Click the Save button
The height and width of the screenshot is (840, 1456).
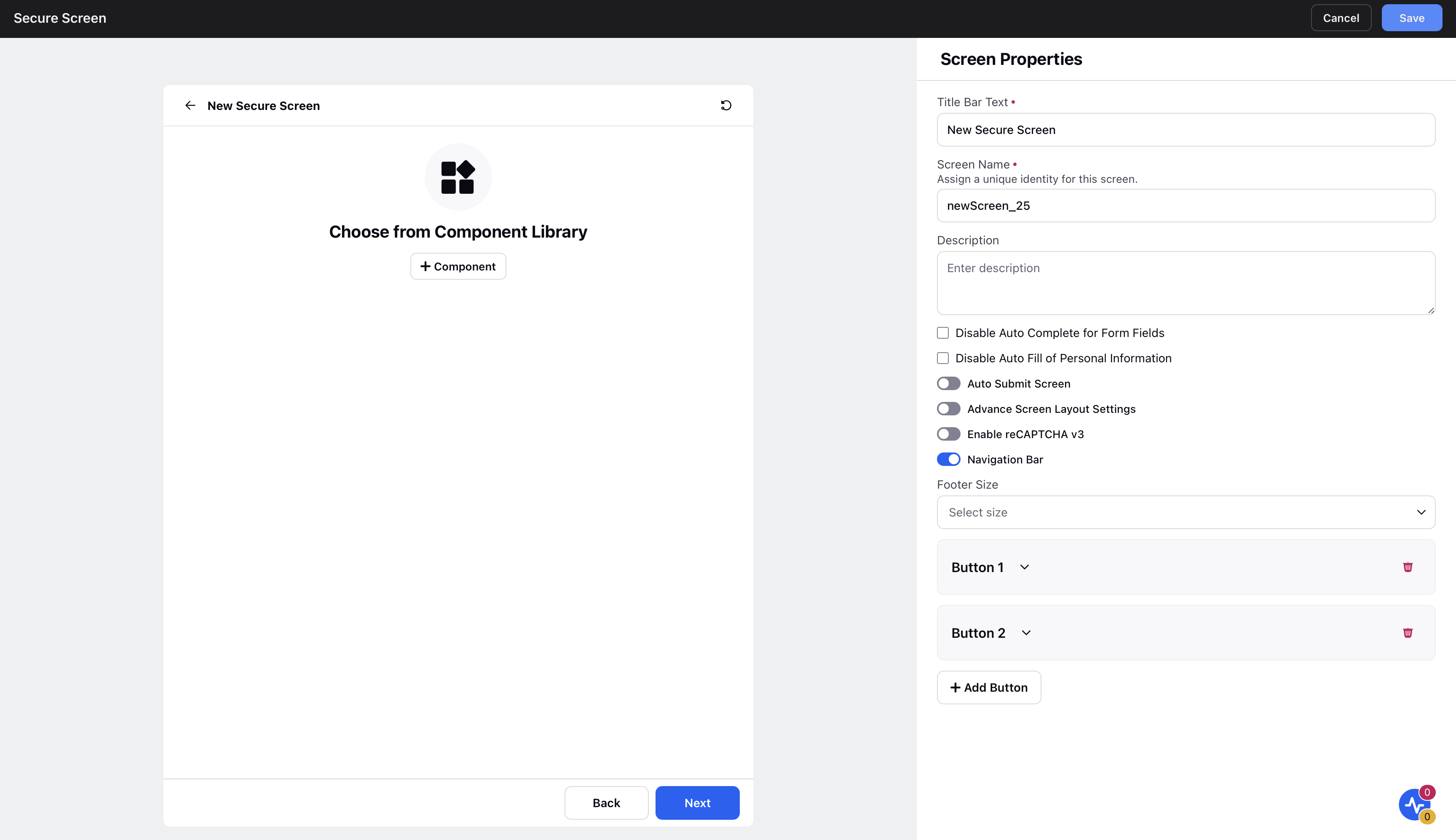tap(1412, 18)
